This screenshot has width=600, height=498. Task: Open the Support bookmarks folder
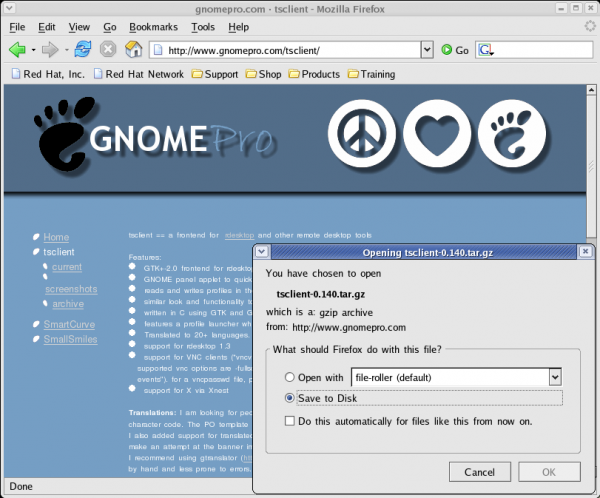click(215, 74)
